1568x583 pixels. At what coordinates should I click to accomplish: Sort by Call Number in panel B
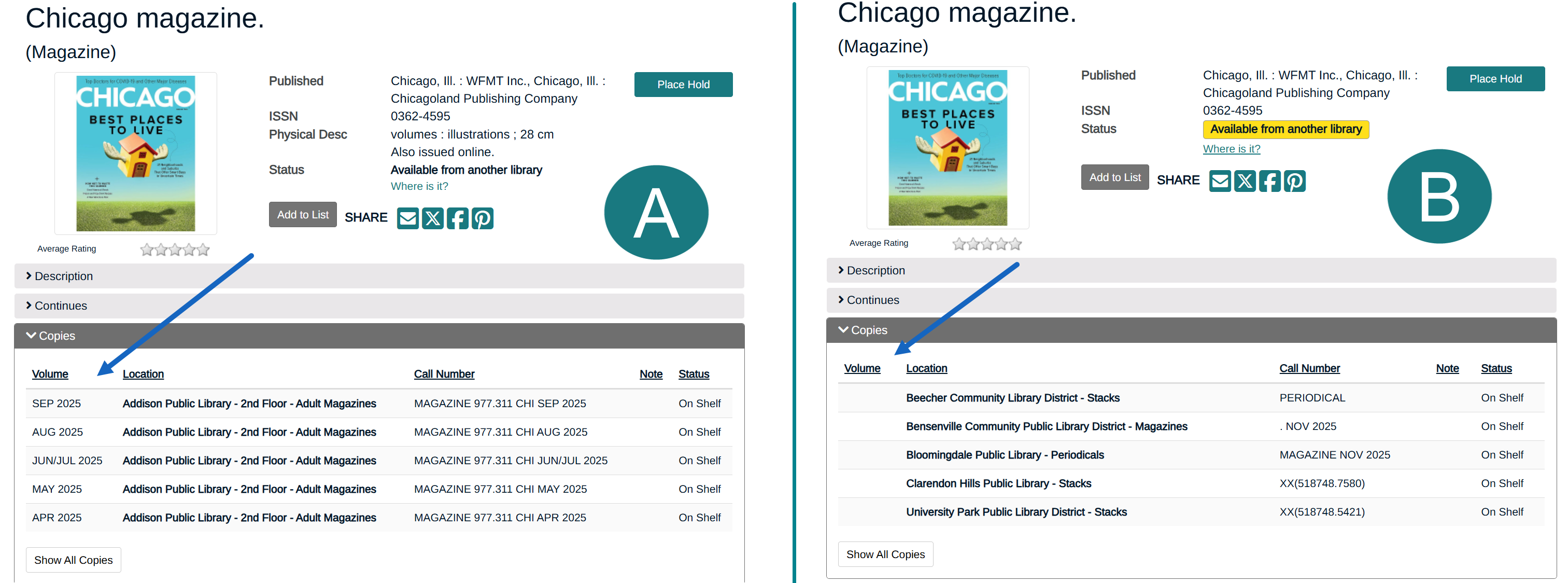click(1309, 368)
